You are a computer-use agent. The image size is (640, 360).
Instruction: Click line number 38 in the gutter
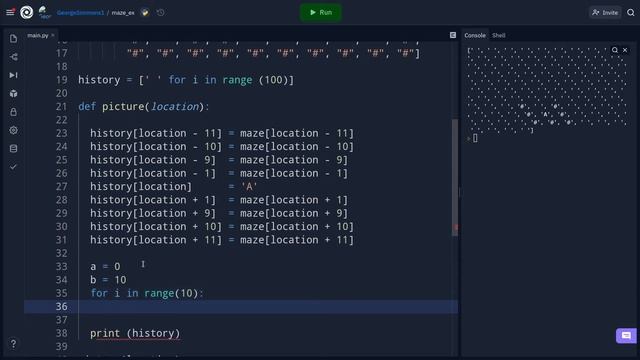click(x=61, y=333)
